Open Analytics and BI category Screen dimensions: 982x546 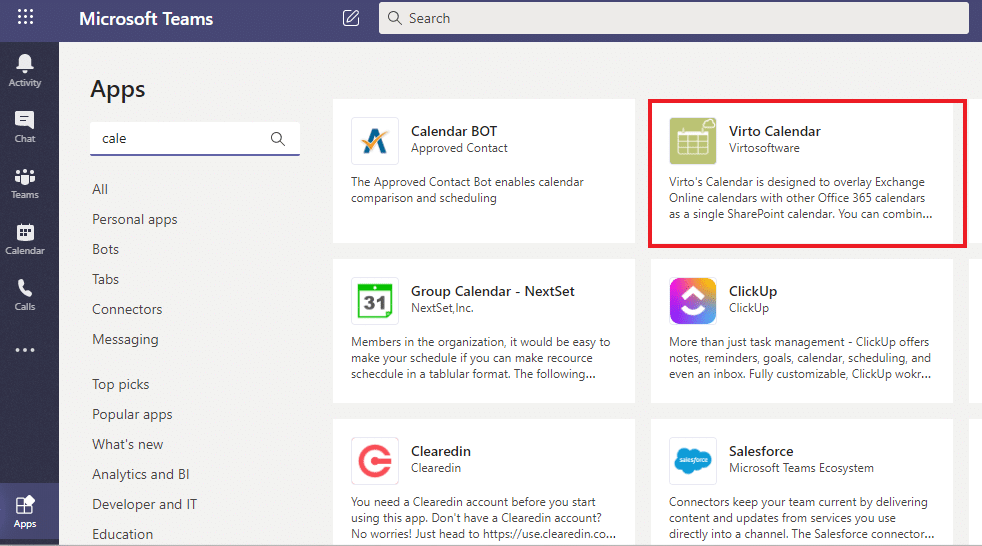(x=141, y=475)
